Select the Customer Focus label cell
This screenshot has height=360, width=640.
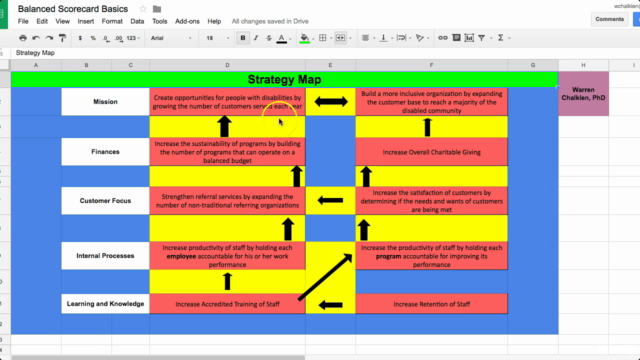tap(105, 201)
